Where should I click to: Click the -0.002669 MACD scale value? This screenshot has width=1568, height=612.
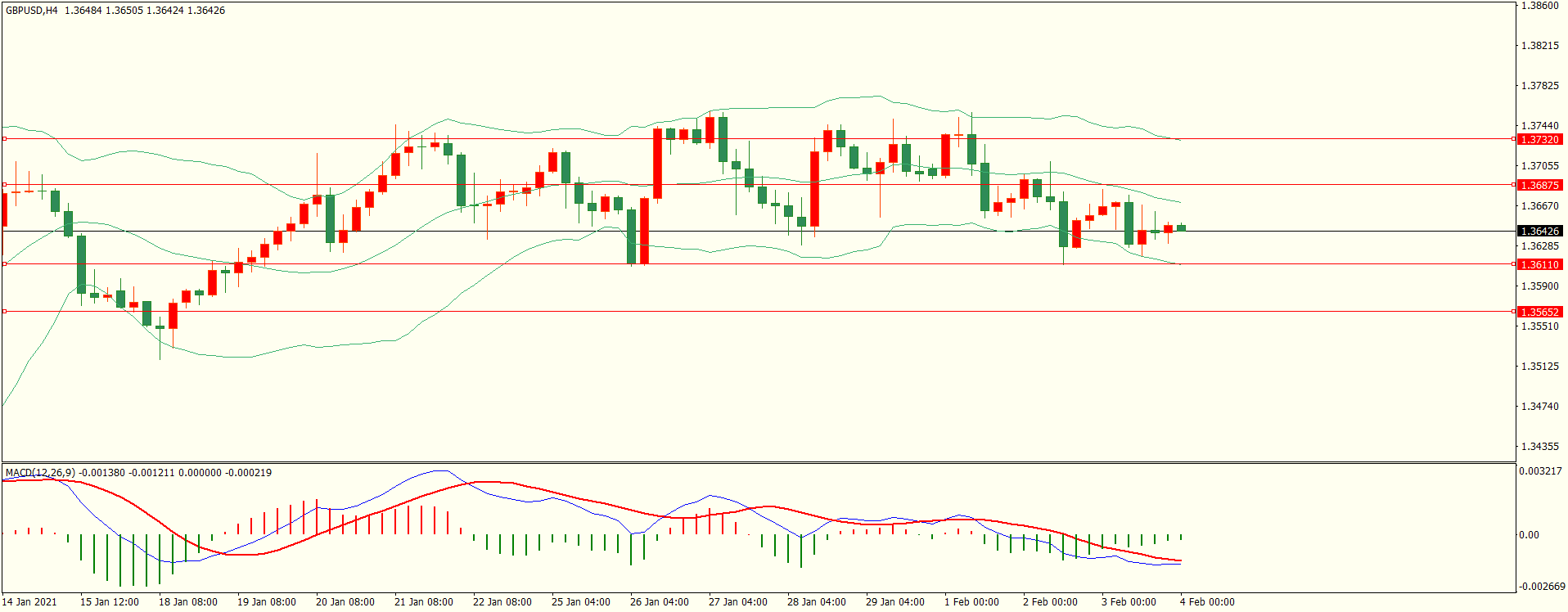pos(1542,587)
